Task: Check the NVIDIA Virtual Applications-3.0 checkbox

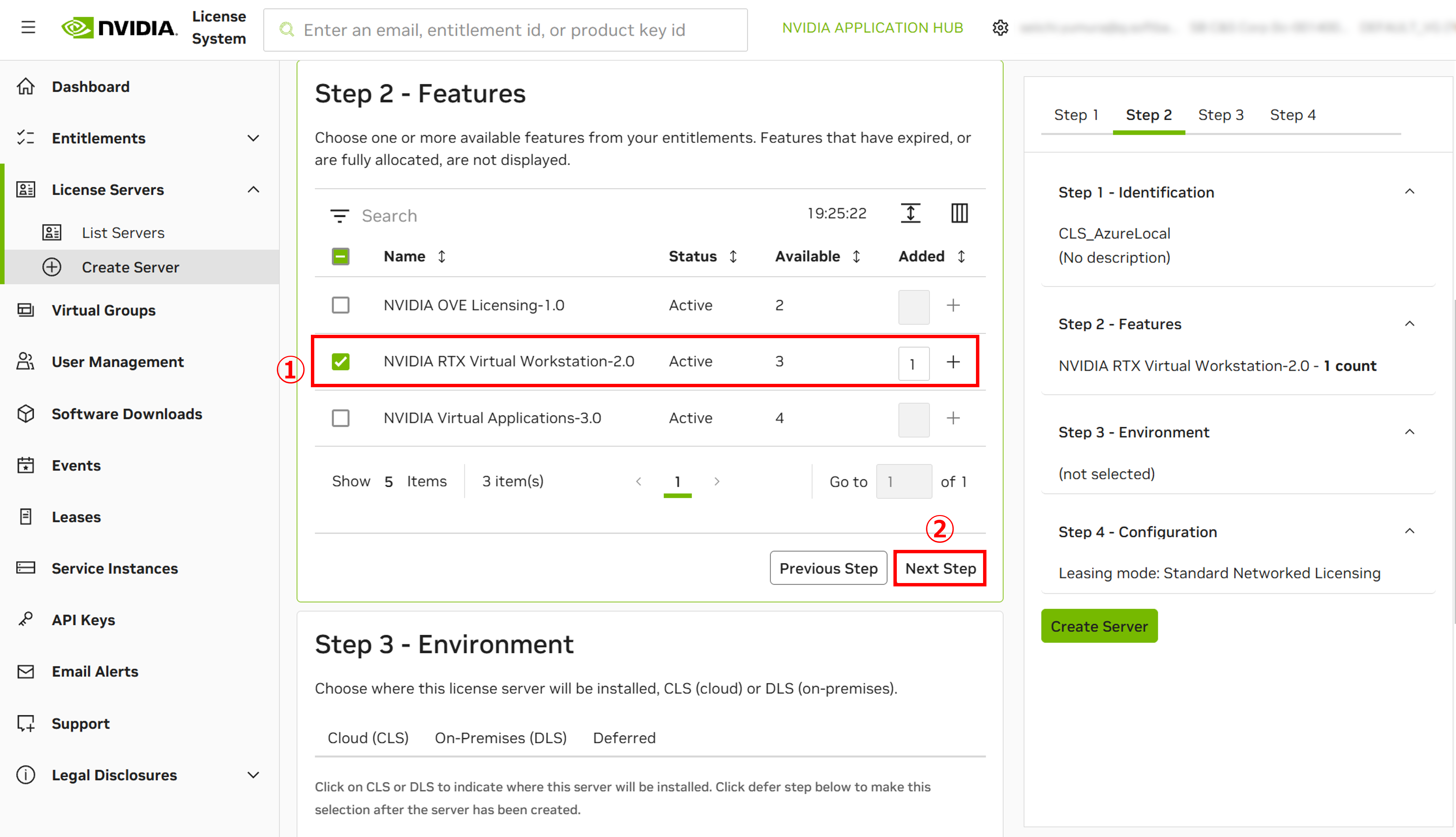Action: pos(340,418)
